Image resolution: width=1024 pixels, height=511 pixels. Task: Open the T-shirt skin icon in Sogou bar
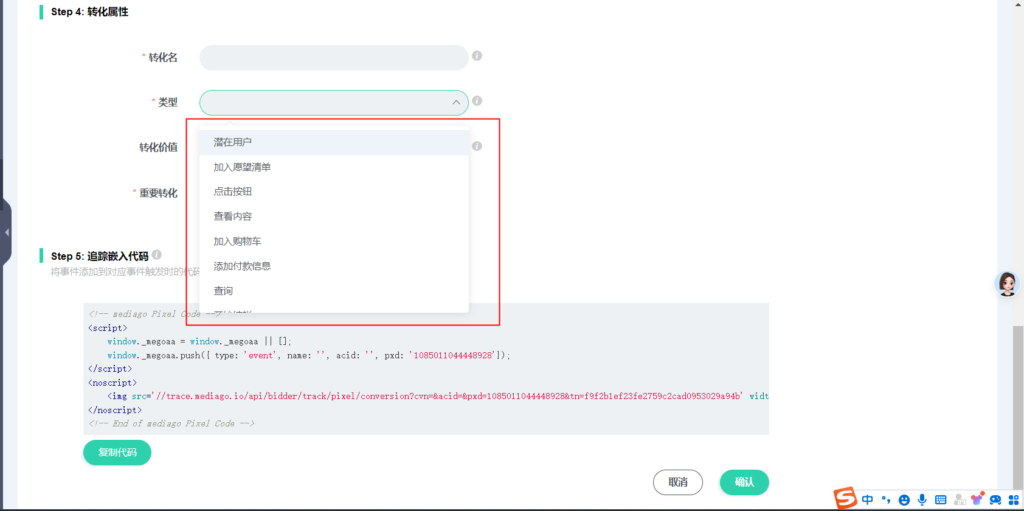[977, 499]
